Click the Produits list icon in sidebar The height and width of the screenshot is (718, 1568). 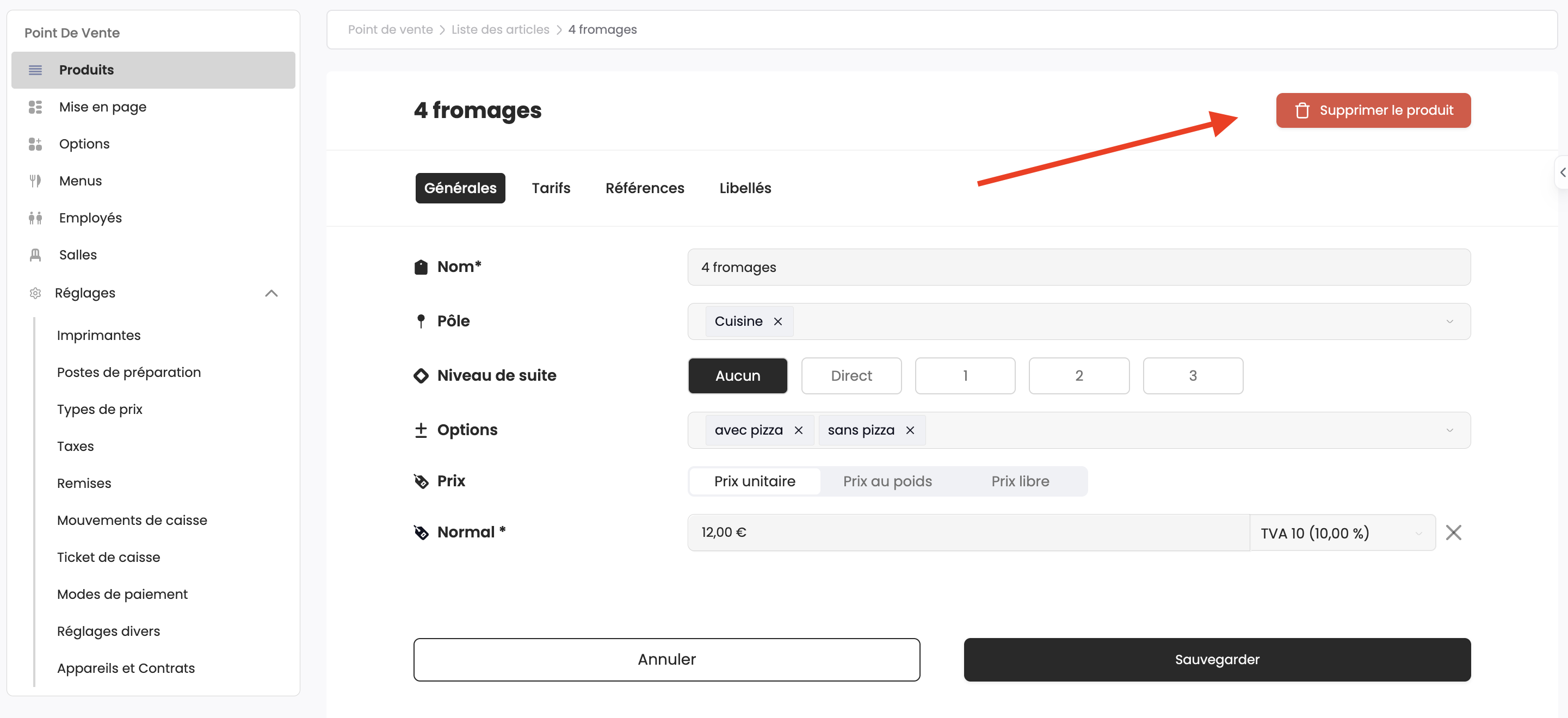tap(35, 70)
